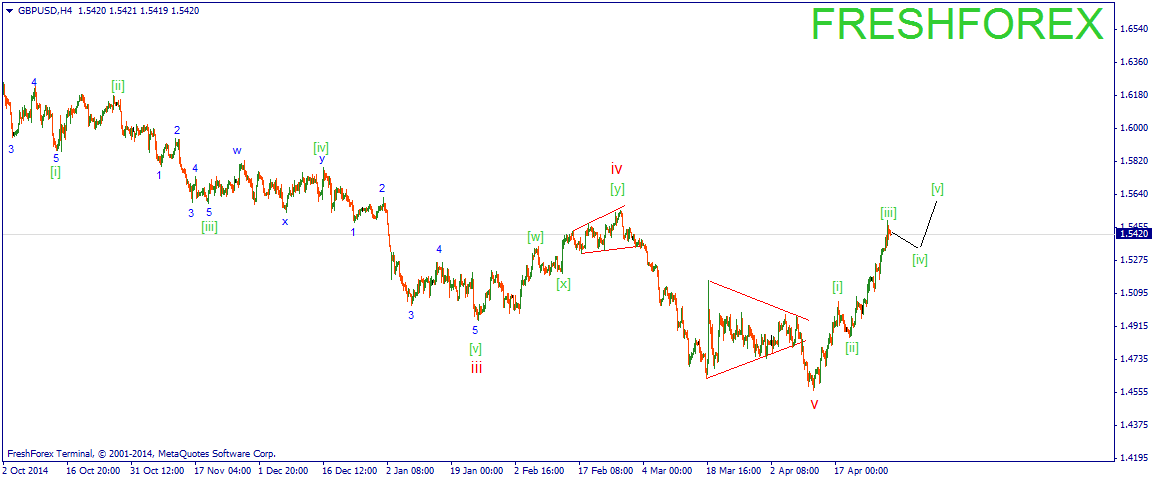The image size is (1154, 479).
Task: Click the red 'iii' wave label
Action: coord(477,367)
